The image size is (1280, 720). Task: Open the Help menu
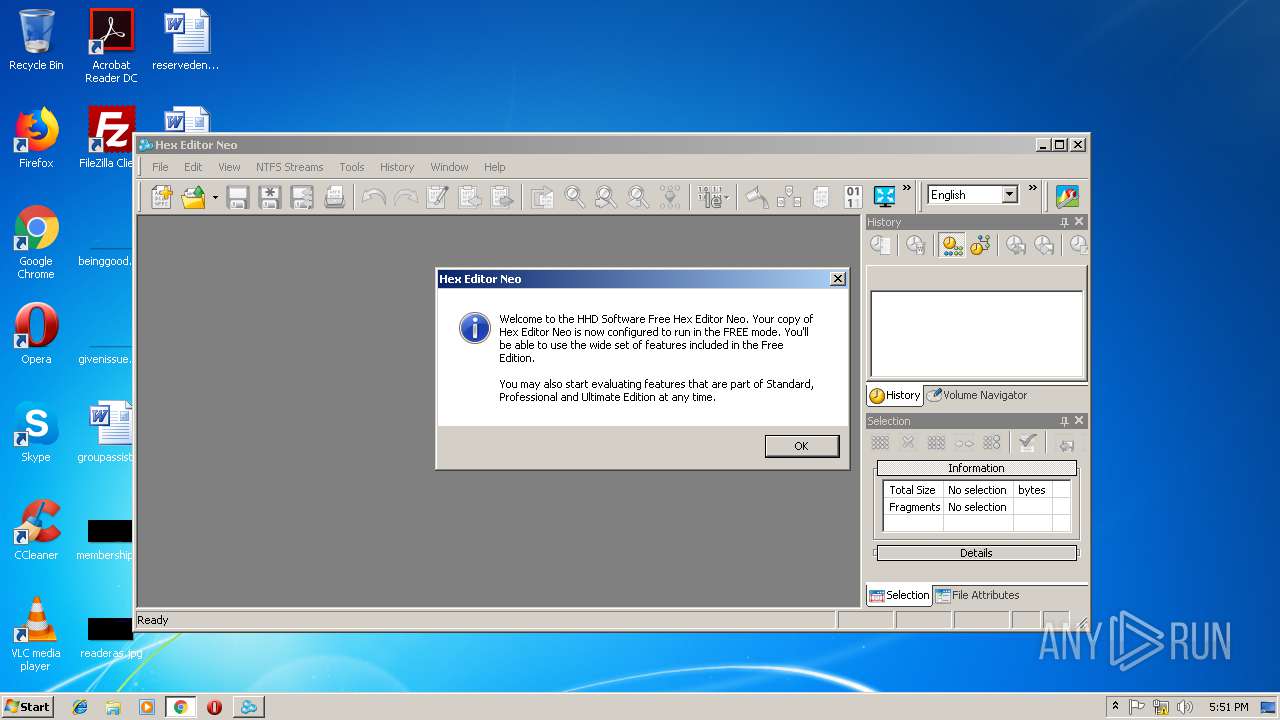495,167
